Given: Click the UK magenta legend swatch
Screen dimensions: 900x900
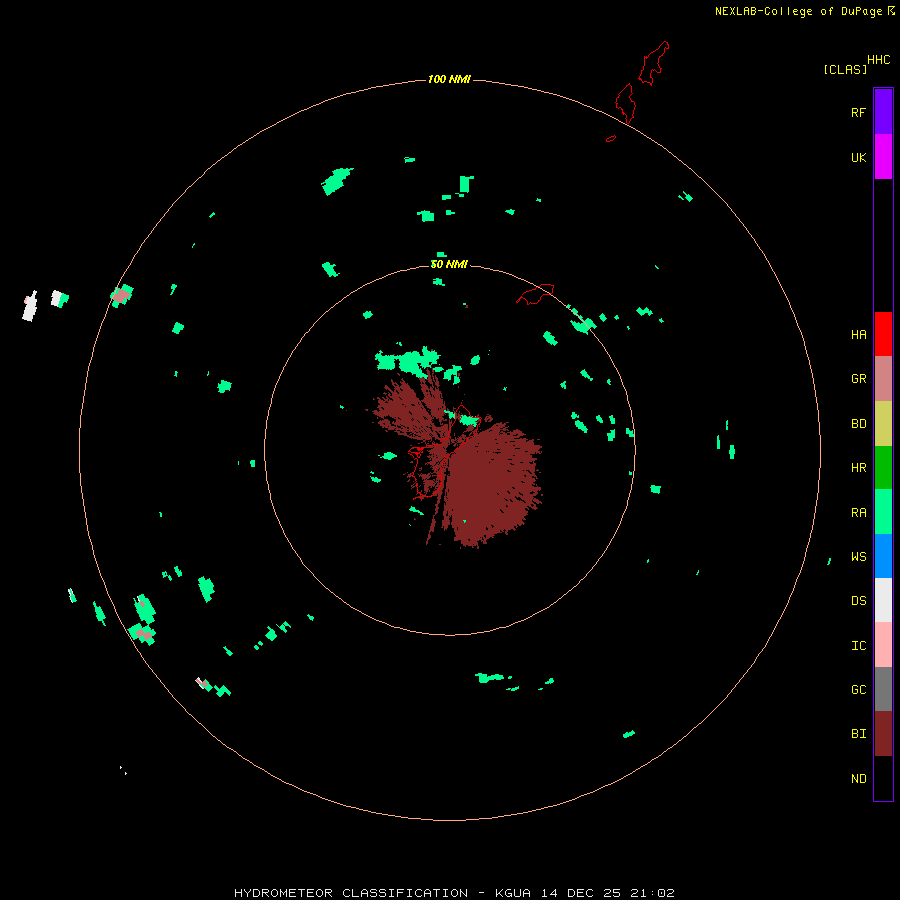Looking at the screenshot, I should (883, 157).
